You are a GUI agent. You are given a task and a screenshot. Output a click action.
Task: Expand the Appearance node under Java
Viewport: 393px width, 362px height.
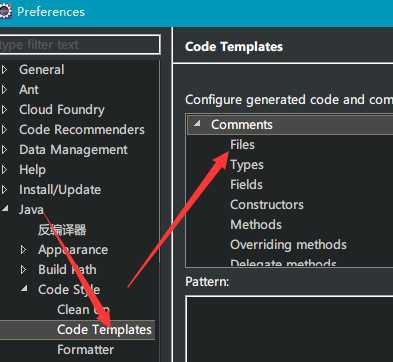pyautogui.click(x=23, y=250)
